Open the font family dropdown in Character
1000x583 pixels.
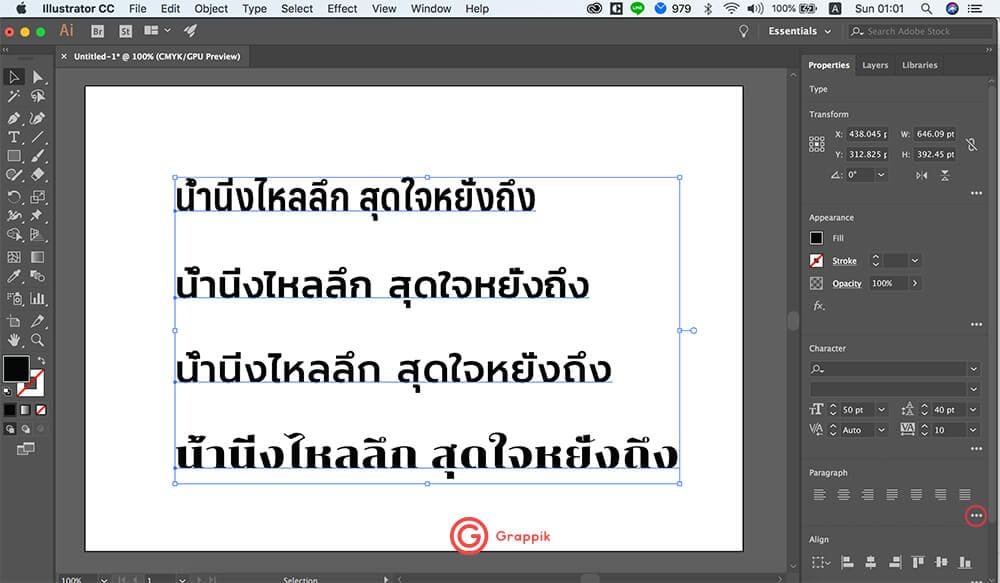(976, 368)
